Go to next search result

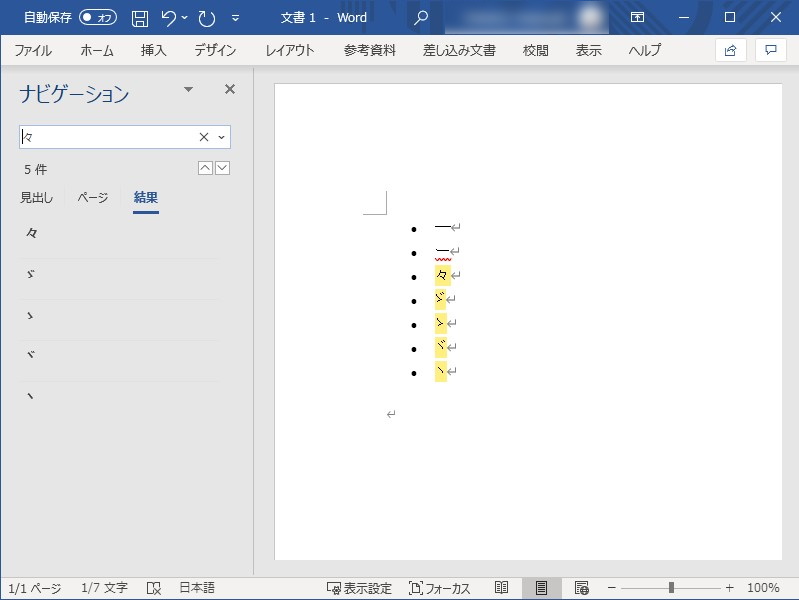click(223, 168)
